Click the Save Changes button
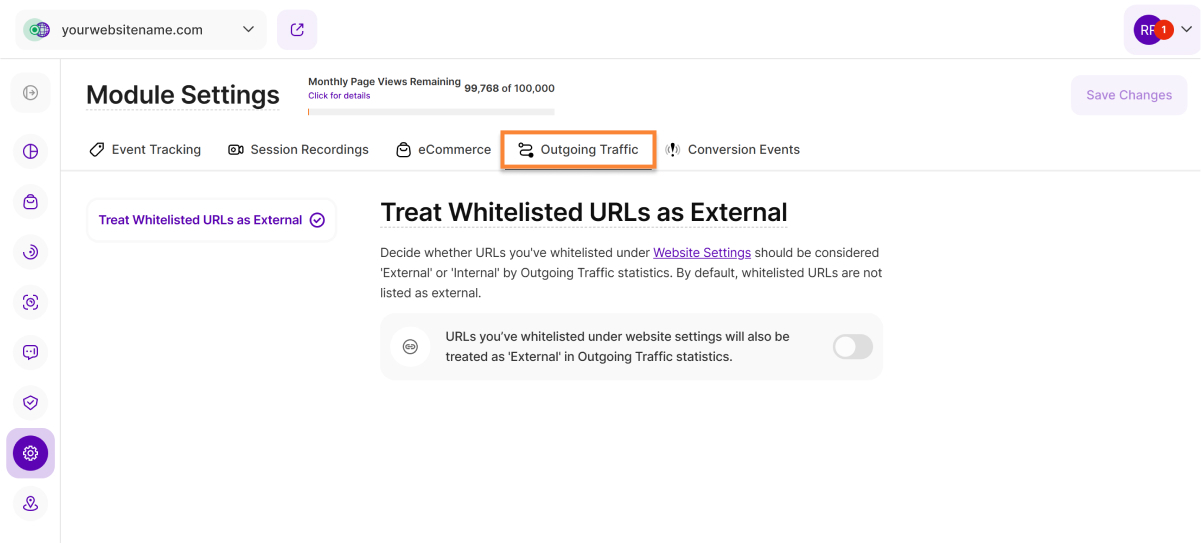 coord(1128,95)
